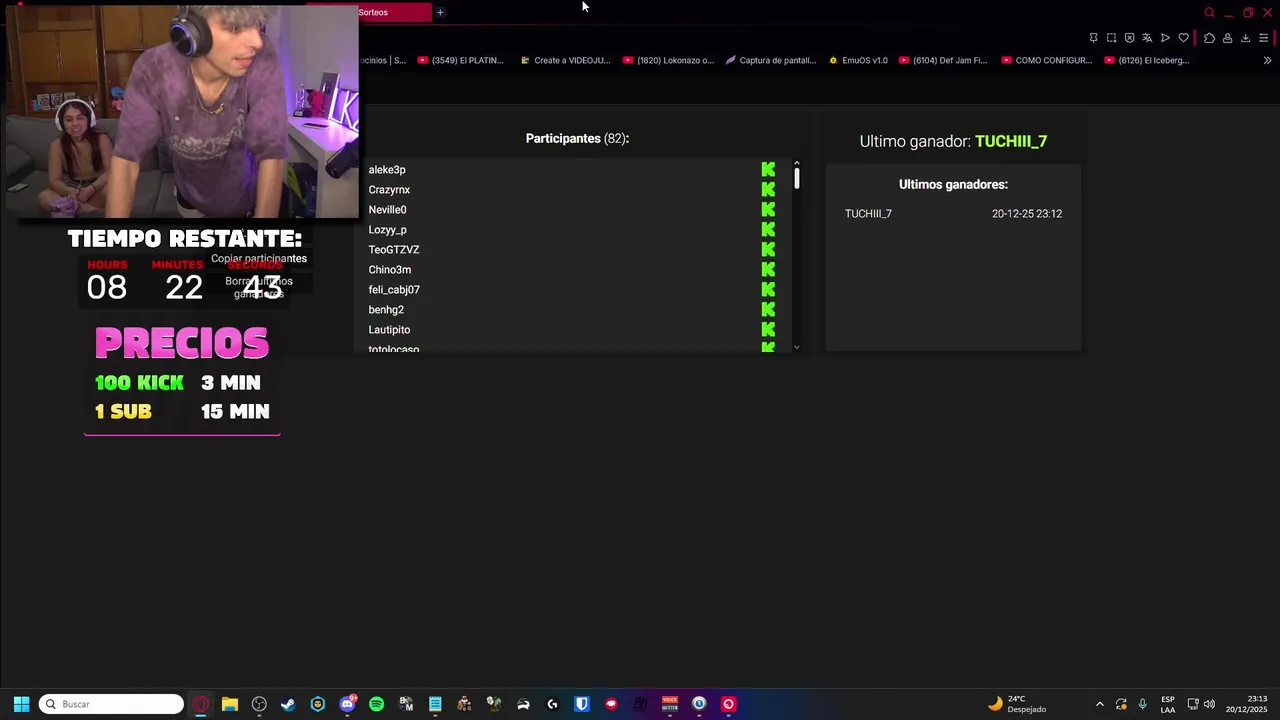The image size is (1280, 720).
Task: Click the Buscar taskbar search field
Action: pos(111,704)
